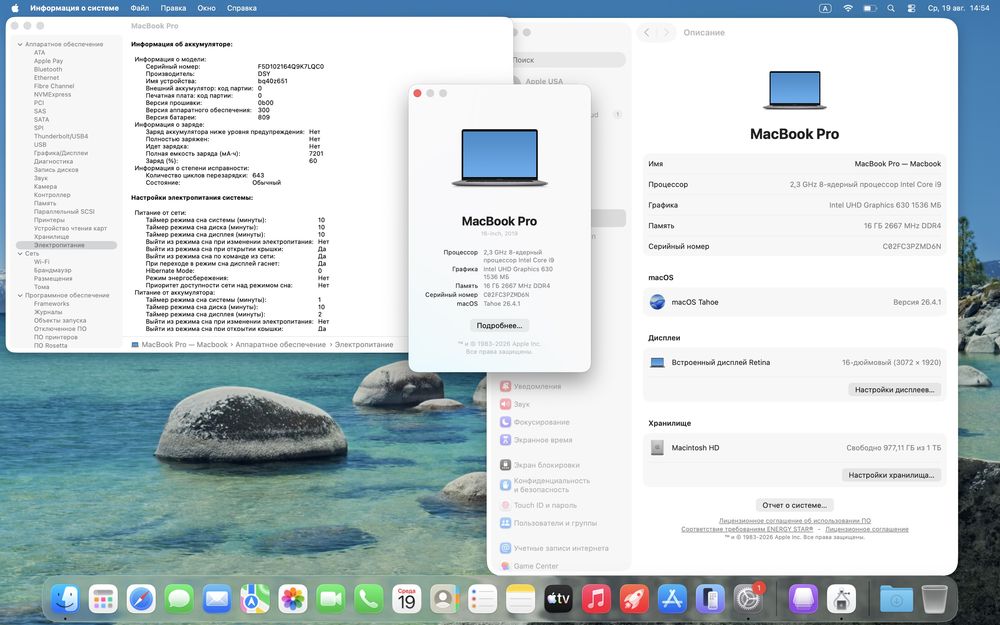Open Spotlight search magnifier in menu bar
Viewport: 1000px width, 625px height.
(x=891, y=8)
